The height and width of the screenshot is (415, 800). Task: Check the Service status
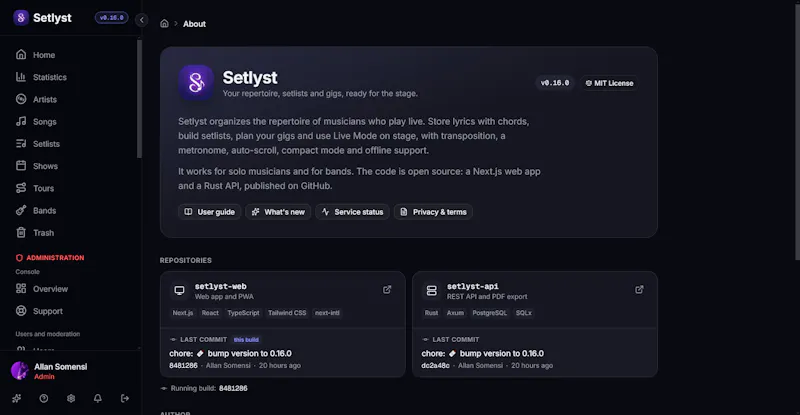(x=353, y=212)
